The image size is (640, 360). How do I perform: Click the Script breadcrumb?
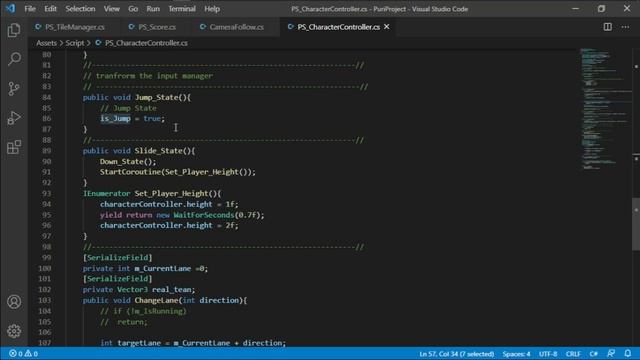[75, 43]
